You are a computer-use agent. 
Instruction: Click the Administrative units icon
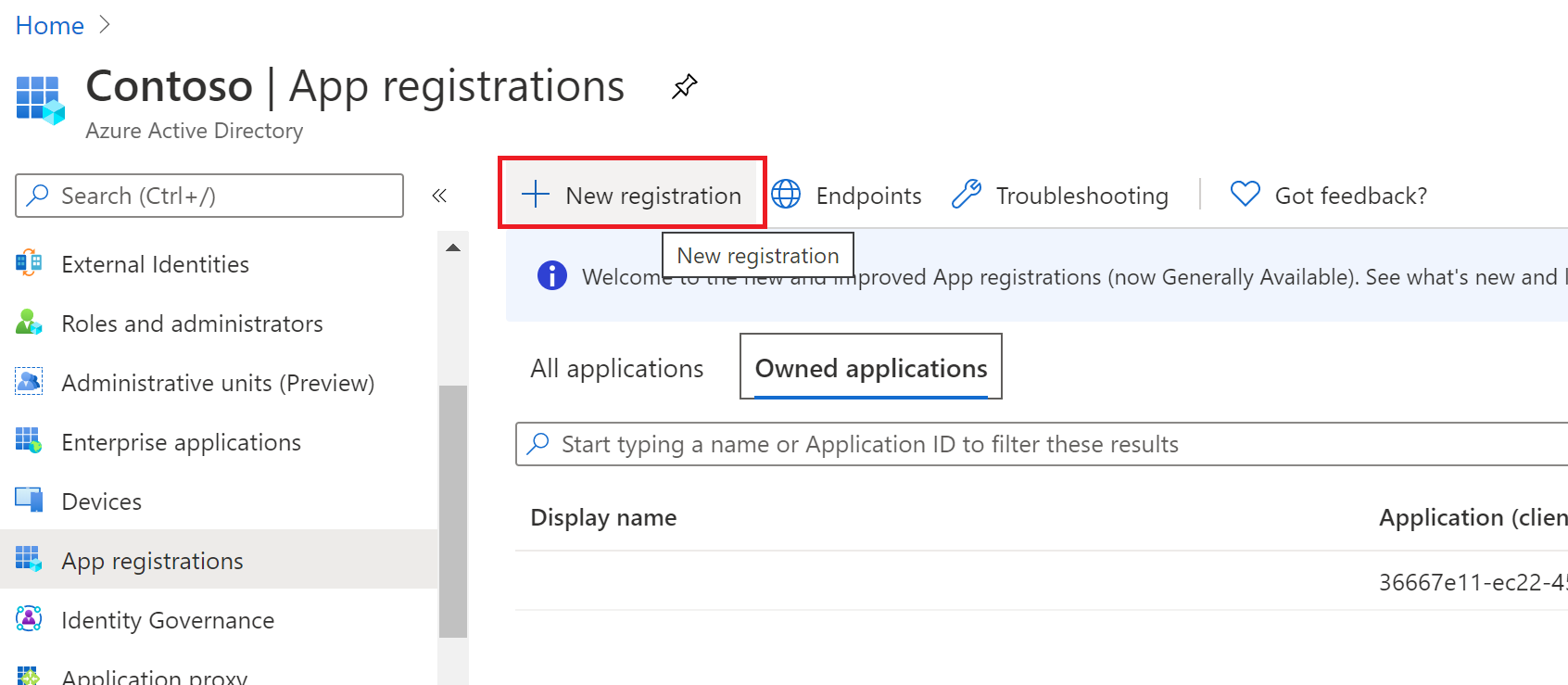click(x=29, y=382)
